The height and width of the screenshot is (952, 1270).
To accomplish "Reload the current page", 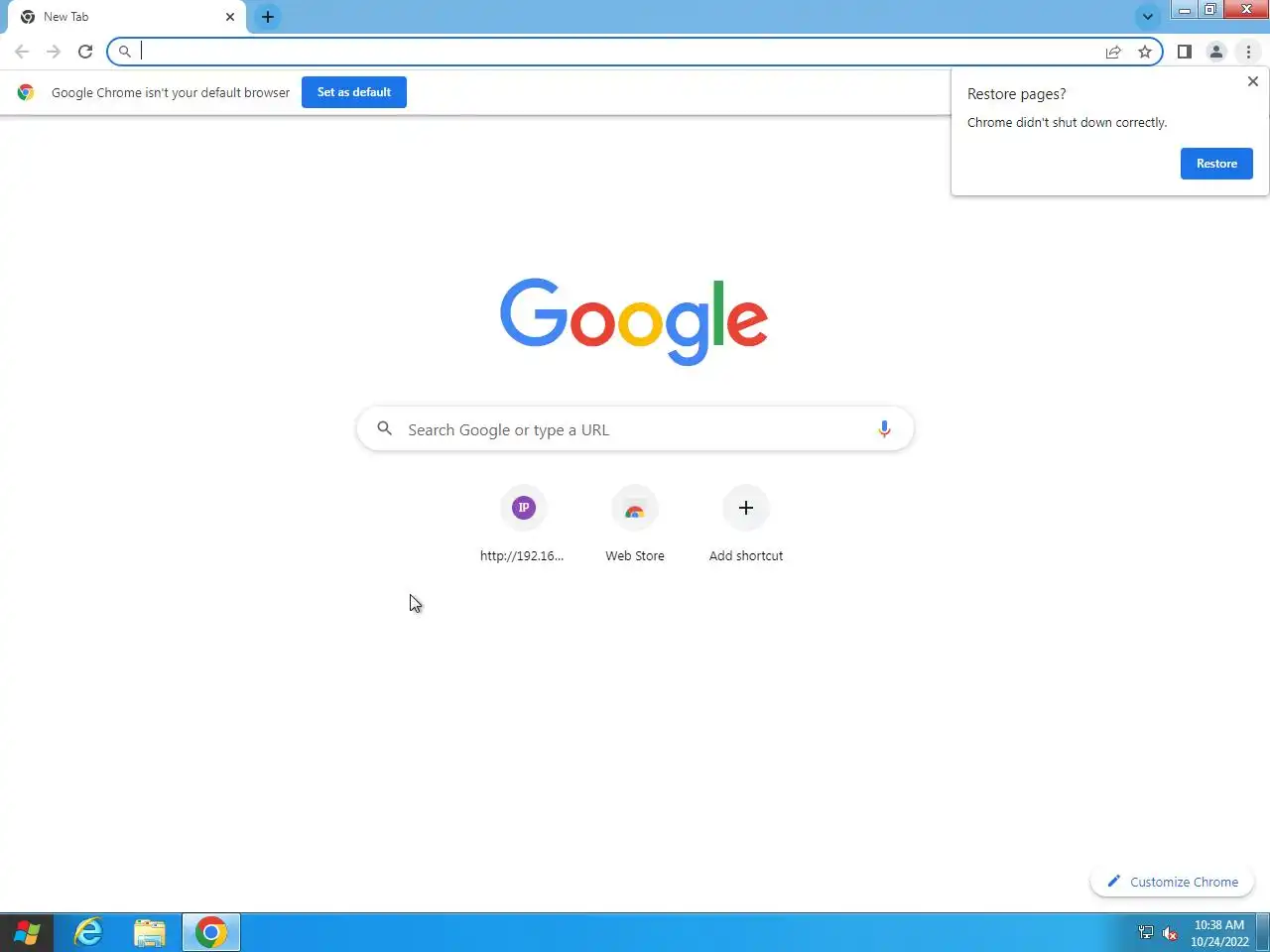I will (x=85, y=52).
